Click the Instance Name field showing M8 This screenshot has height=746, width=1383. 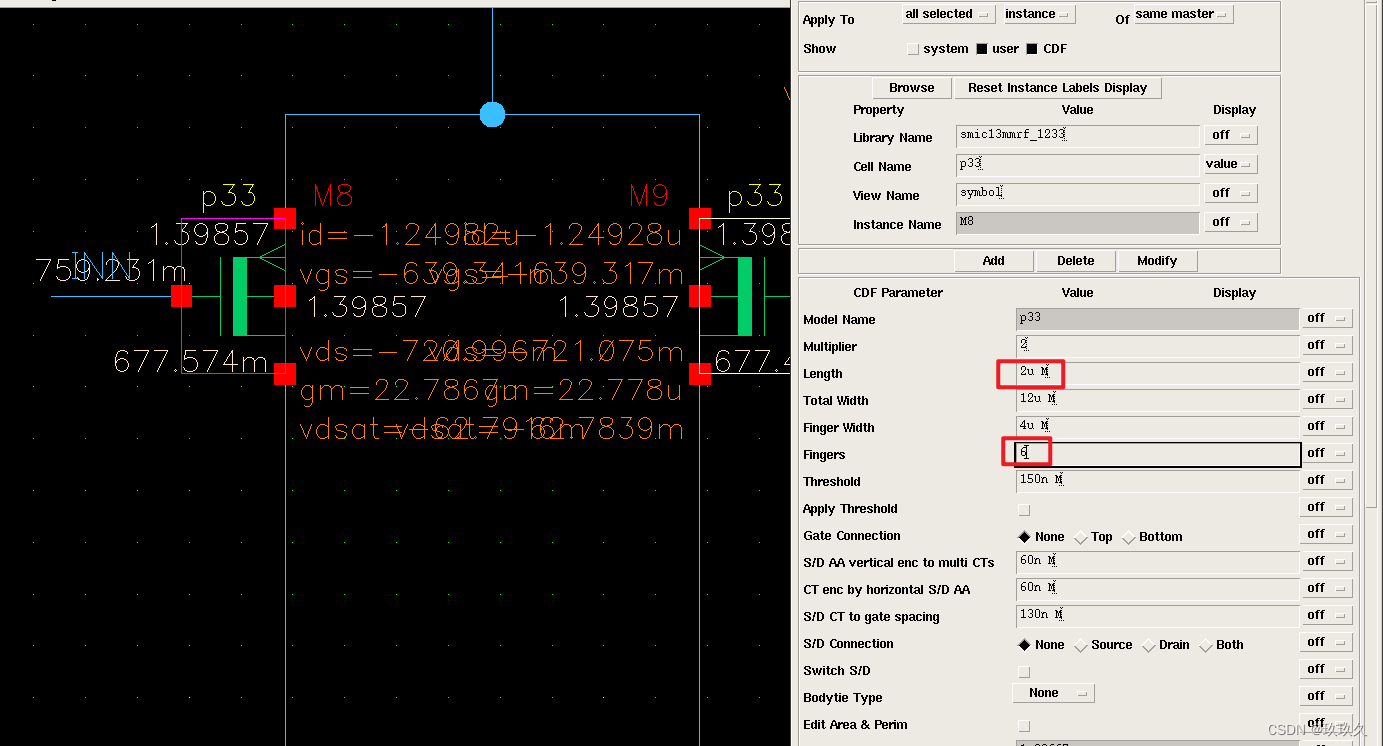pos(1077,223)
